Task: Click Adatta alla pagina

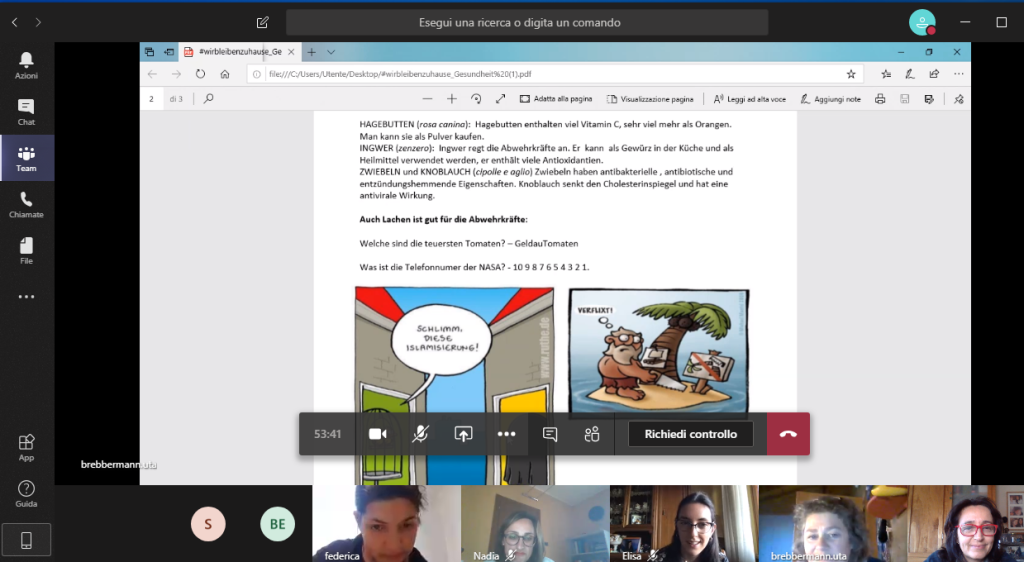Action: [556, 99]
